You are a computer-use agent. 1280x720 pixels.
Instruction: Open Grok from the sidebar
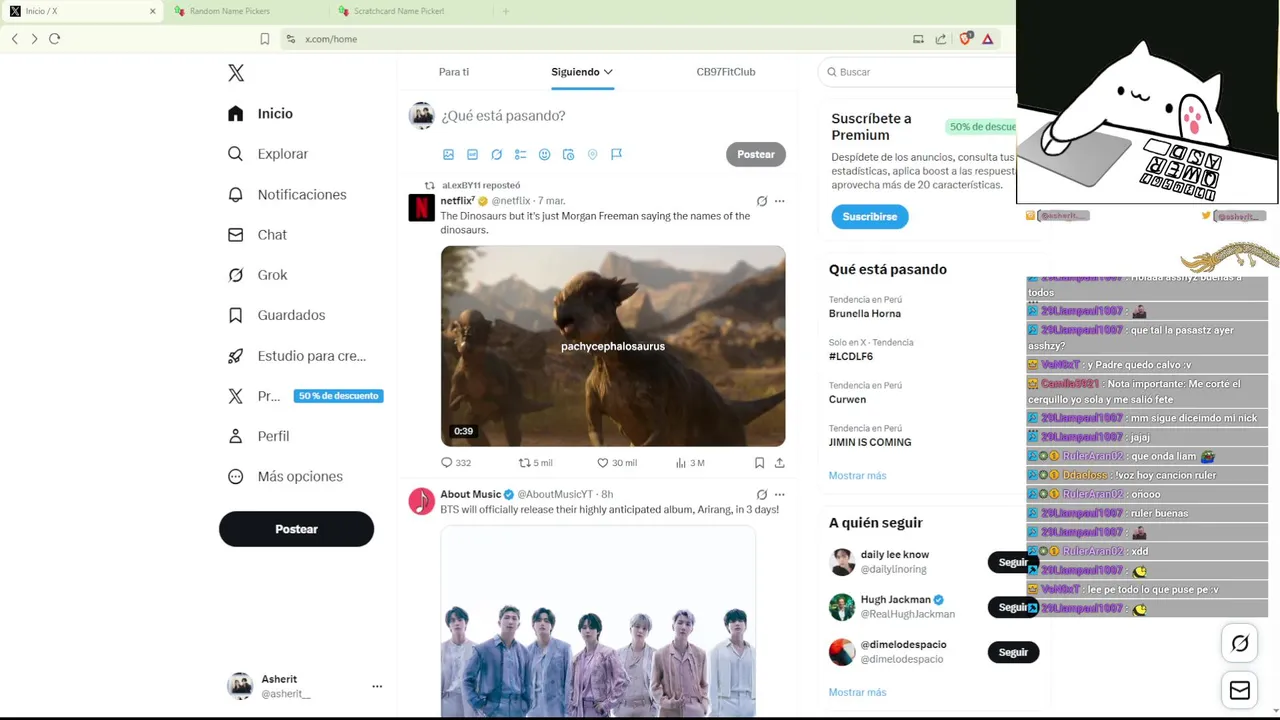(257, 275)
